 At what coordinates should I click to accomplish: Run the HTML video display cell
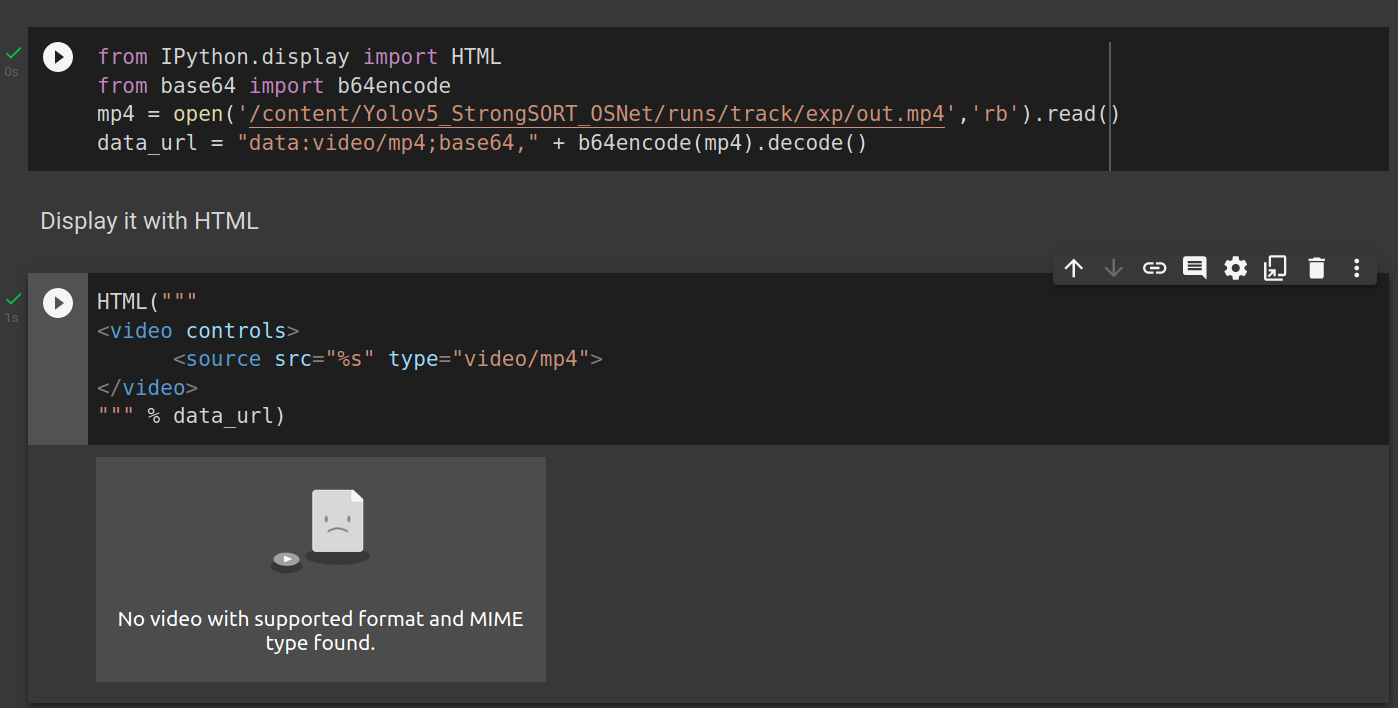(57, 302)
